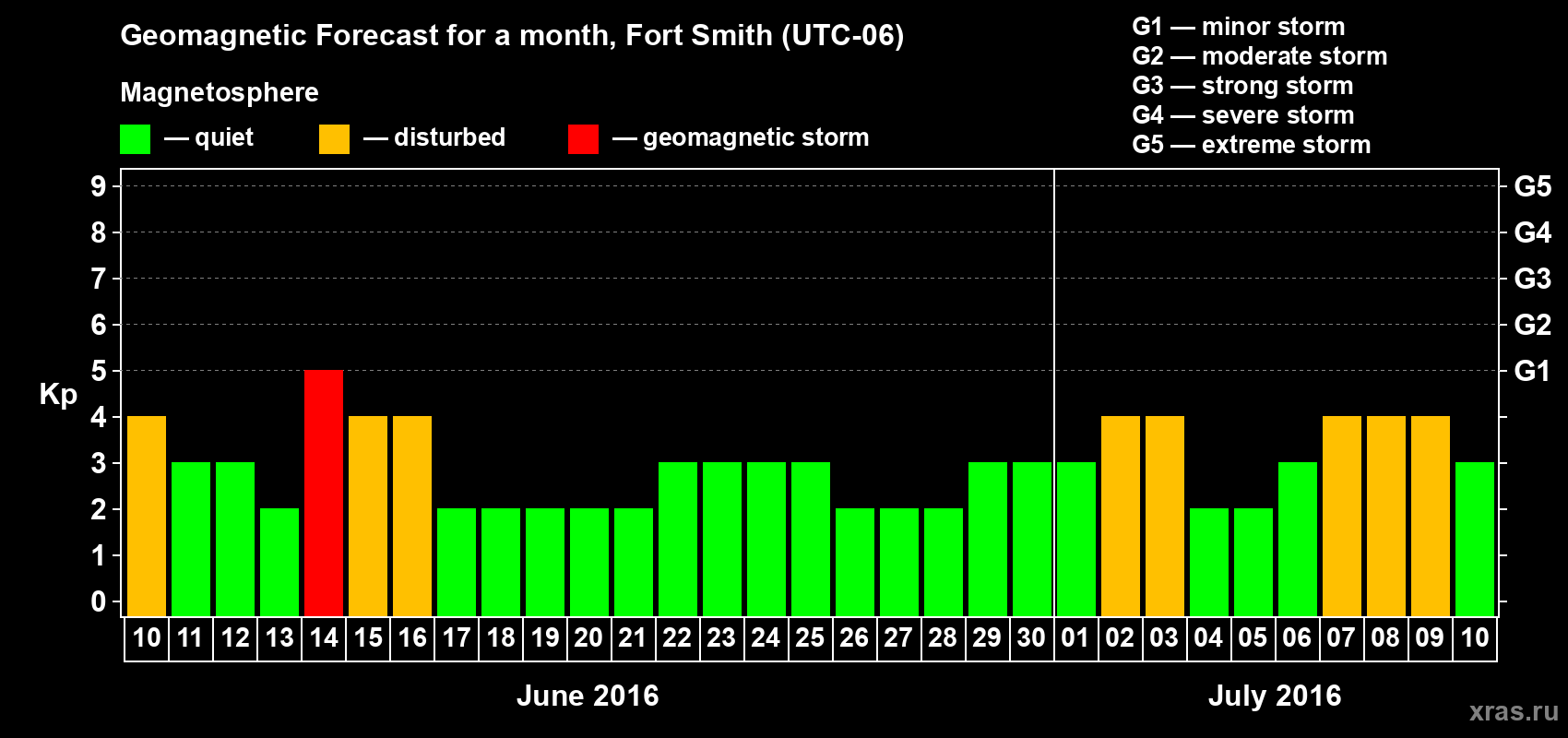Screen dimensions: 1568x738
Task: Click the date label 14 on the axis
Action: click(324, 638)
